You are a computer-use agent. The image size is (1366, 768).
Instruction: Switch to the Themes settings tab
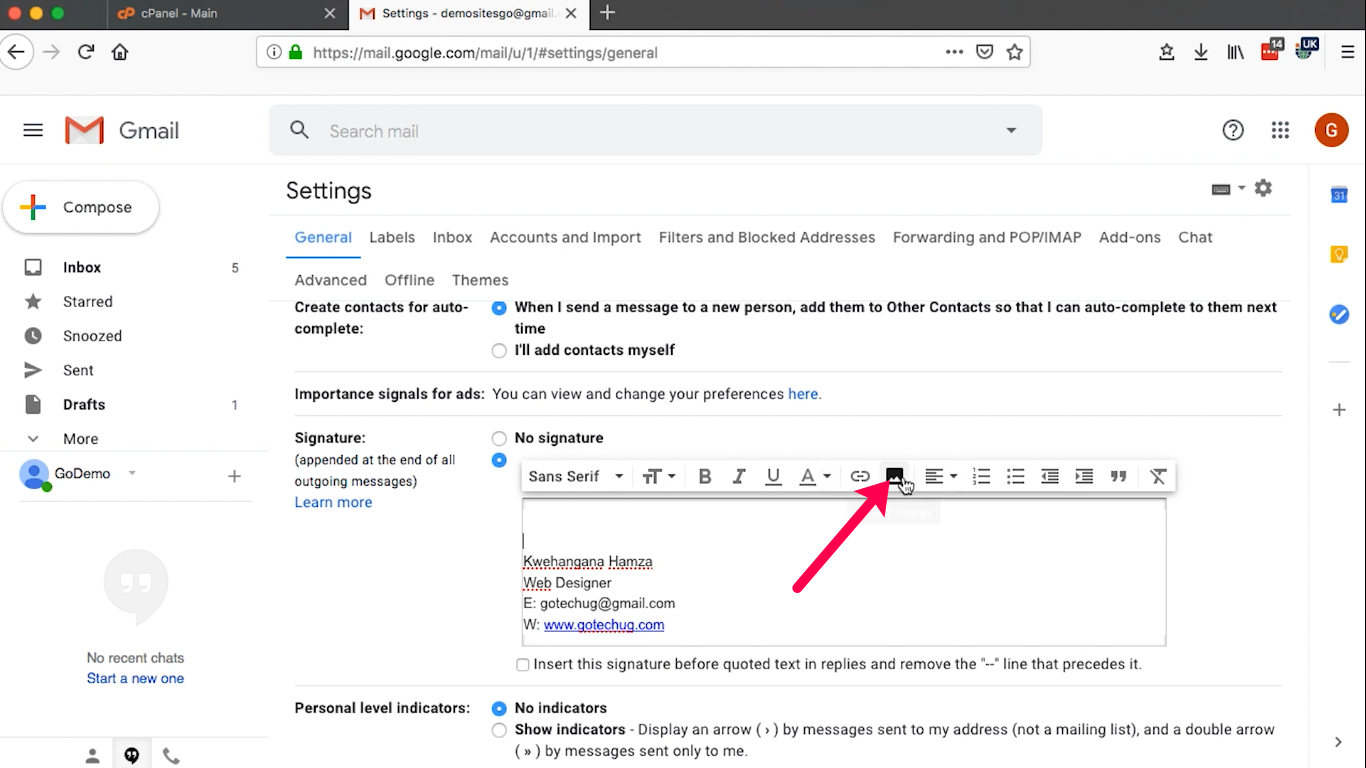coord(480,280)
